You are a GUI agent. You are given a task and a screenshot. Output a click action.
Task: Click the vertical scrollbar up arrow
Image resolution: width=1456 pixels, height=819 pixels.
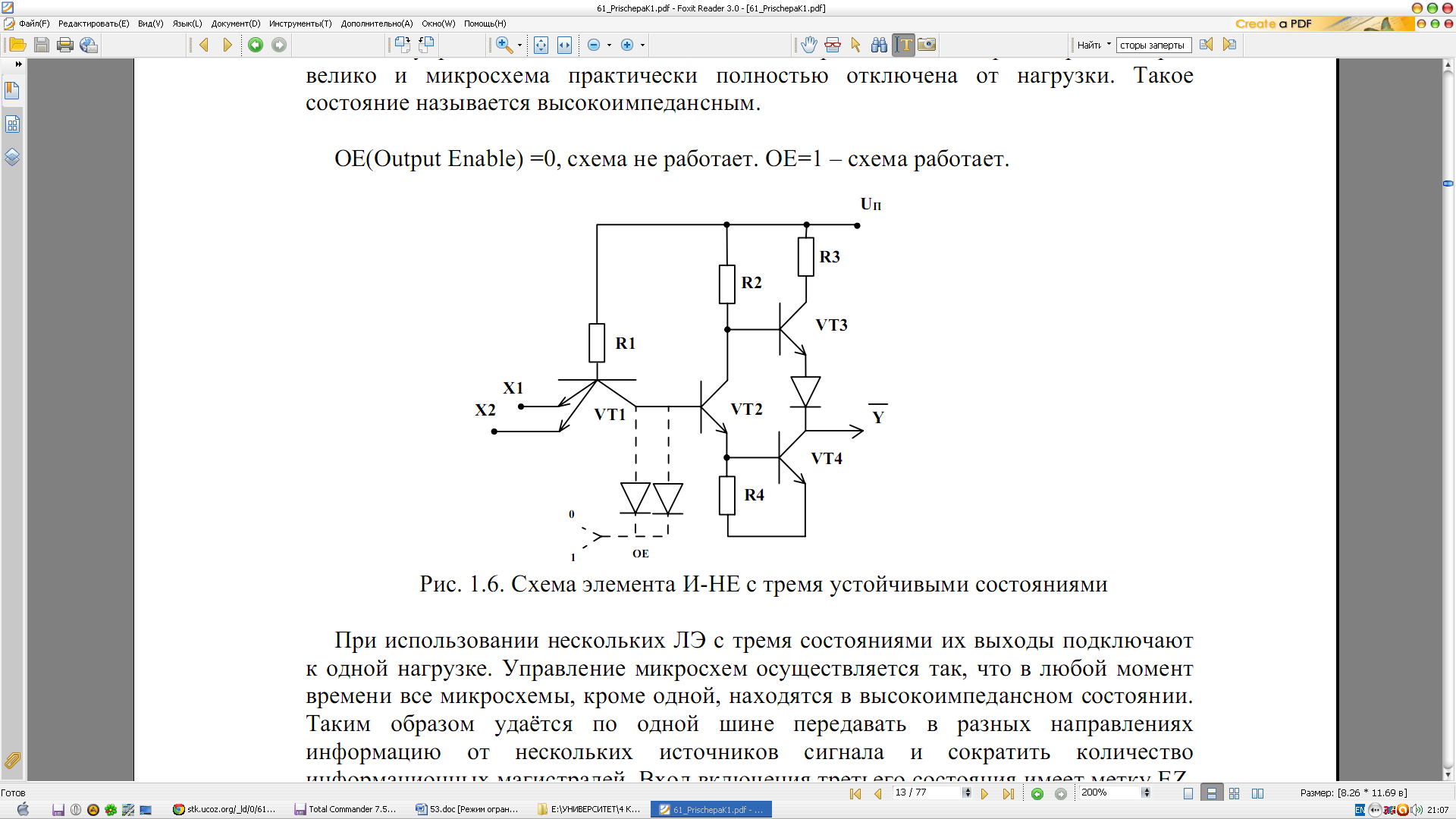(x=1448, y=65)
